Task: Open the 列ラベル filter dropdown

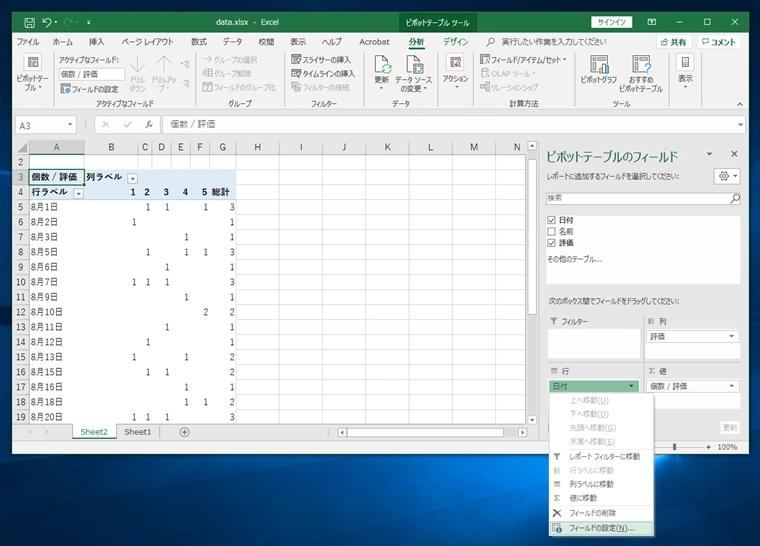Action: [131, 177]
